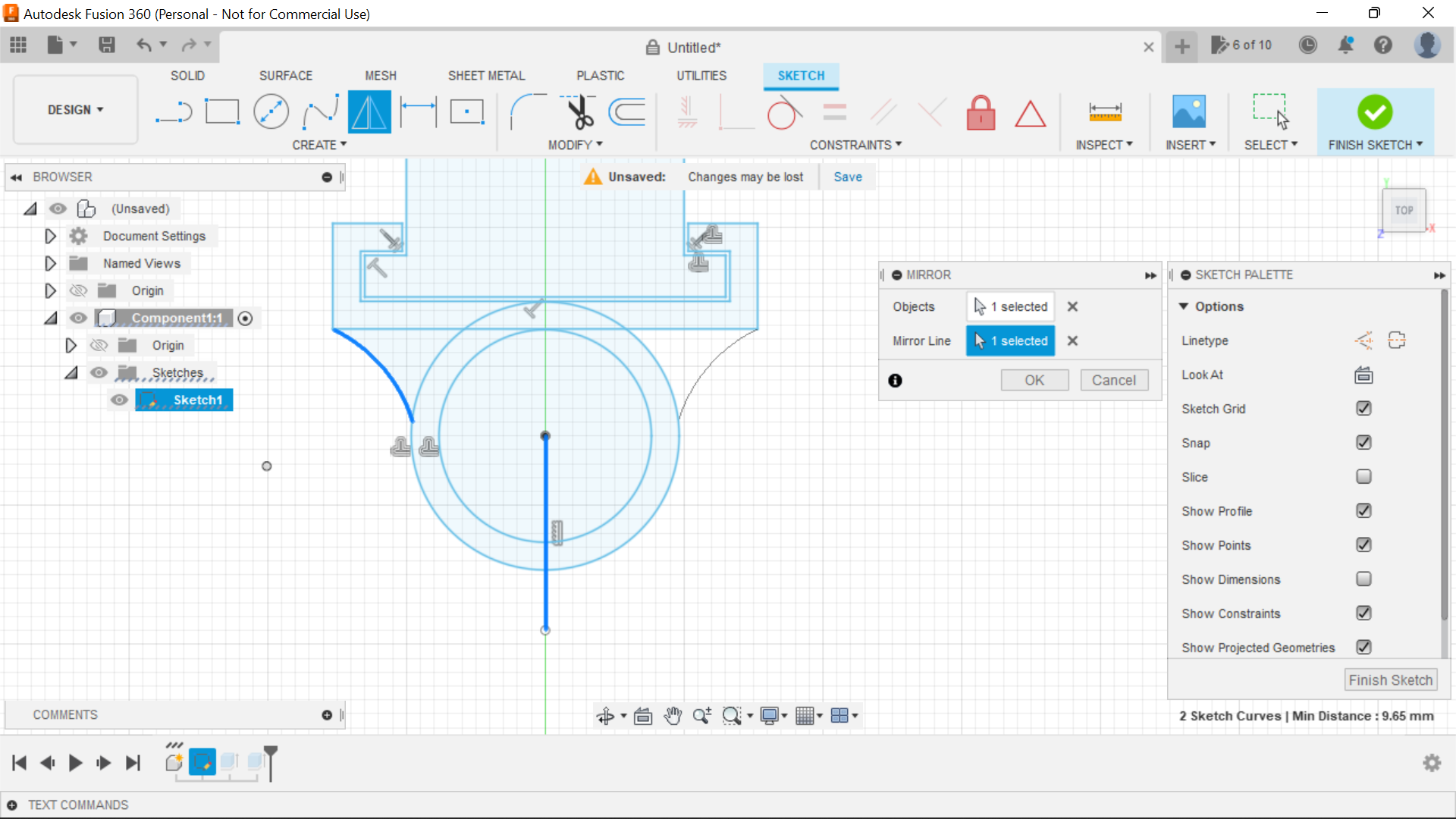Click the Trim sketch tool
Screen dimensions: 1456x819
[578, 112]
